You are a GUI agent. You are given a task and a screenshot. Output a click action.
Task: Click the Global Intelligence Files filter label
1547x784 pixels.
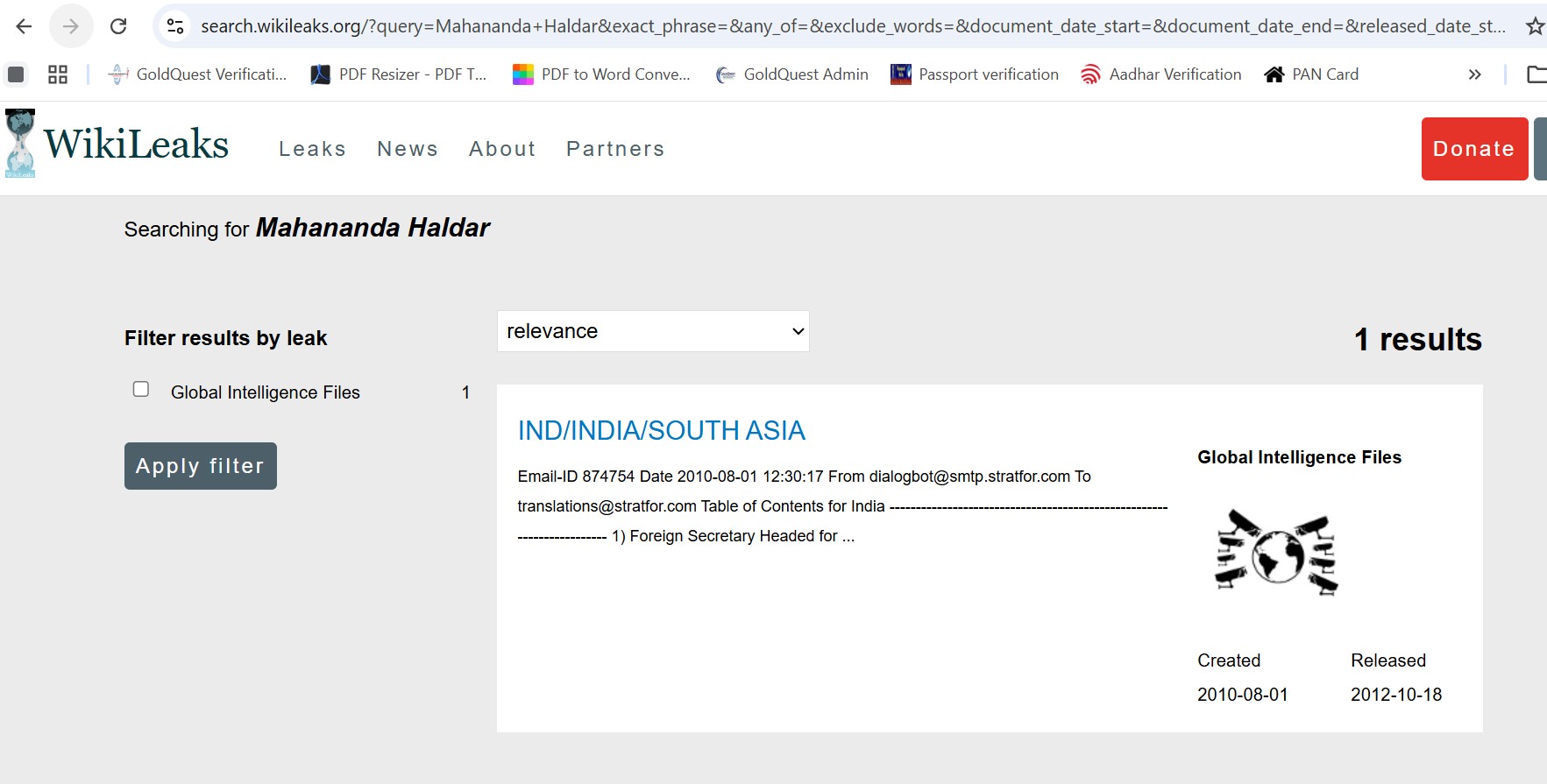[x=266, y=392]
